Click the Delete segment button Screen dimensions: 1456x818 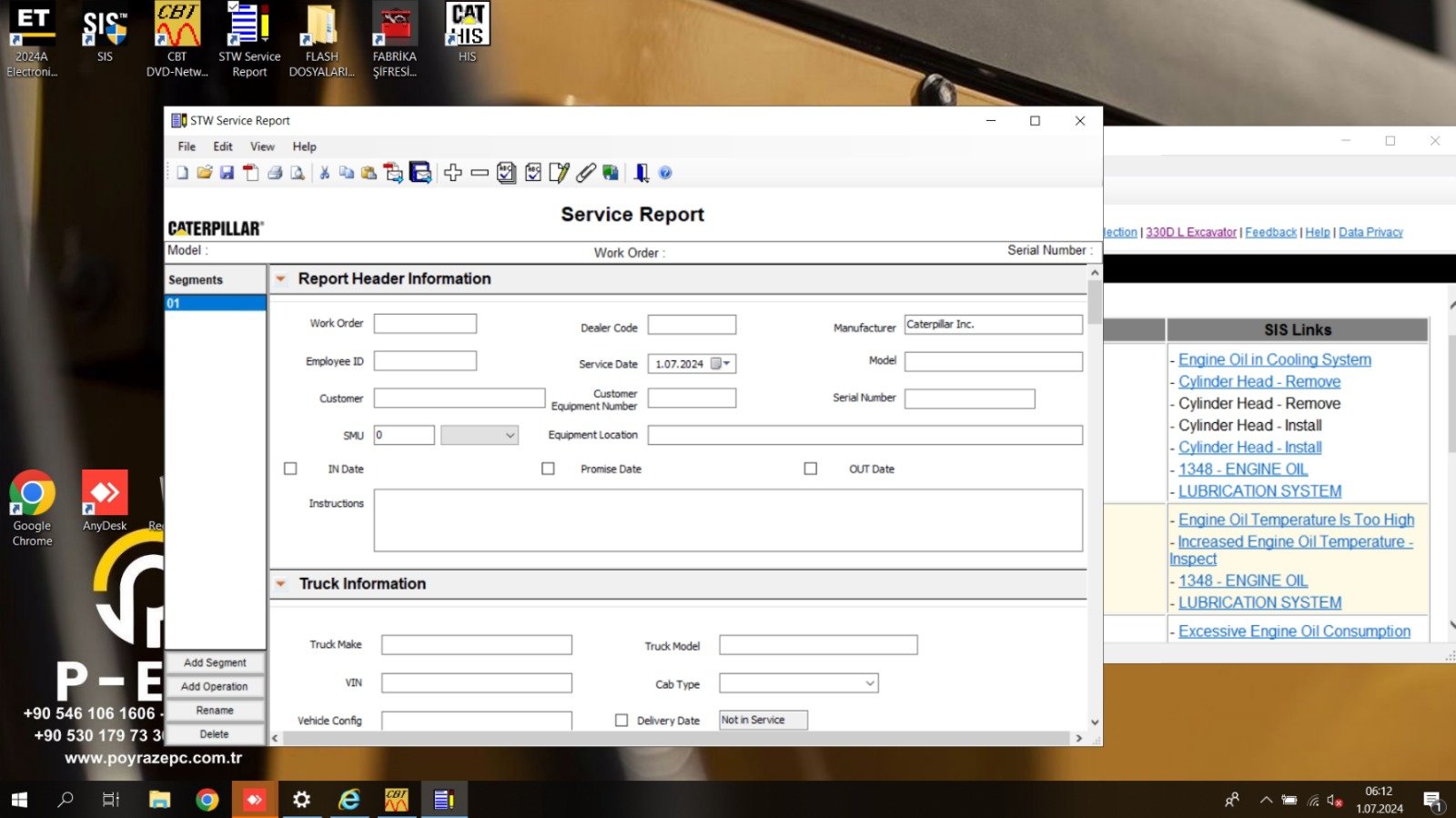point(215,733)
